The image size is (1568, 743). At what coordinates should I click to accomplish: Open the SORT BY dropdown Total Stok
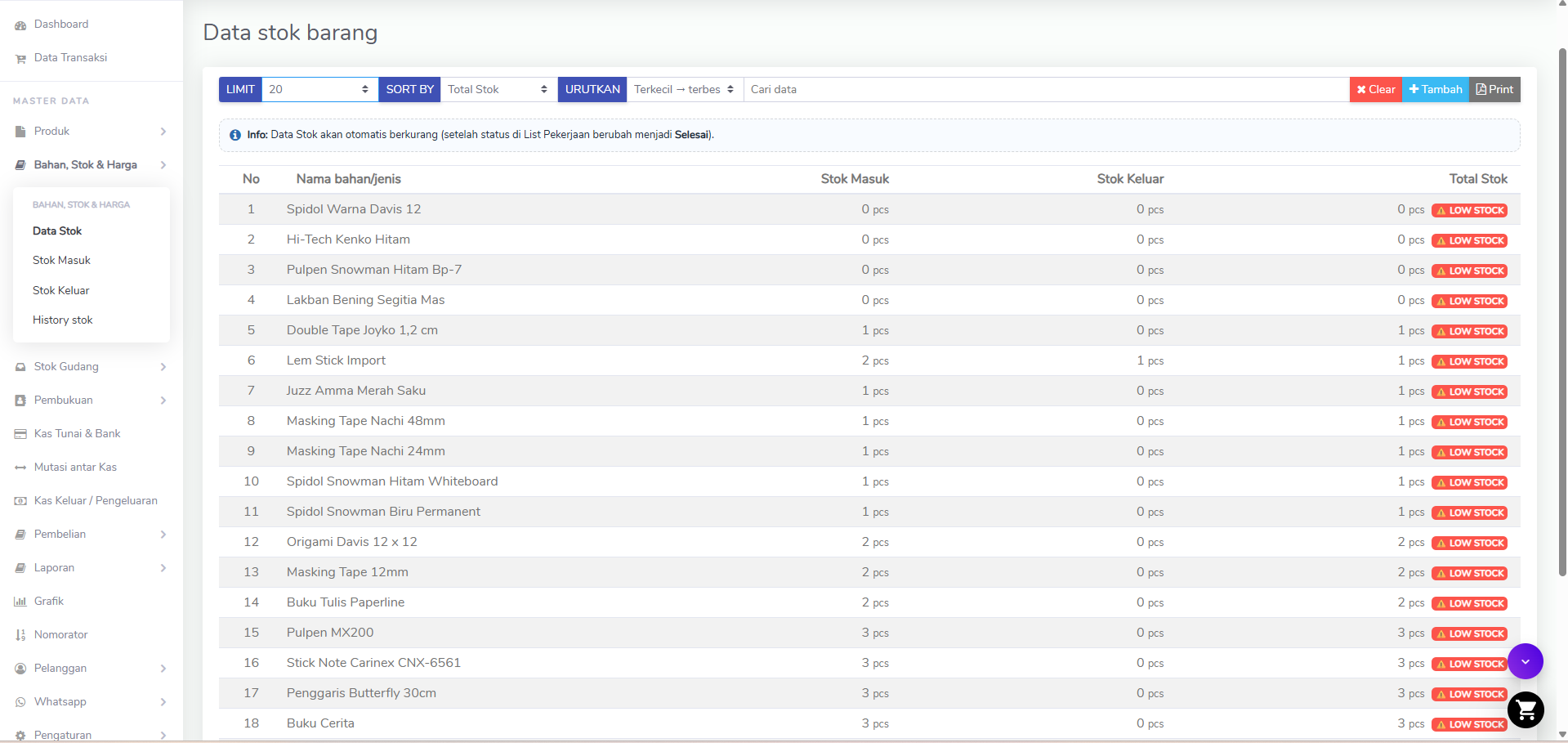[x=498, y=89]
